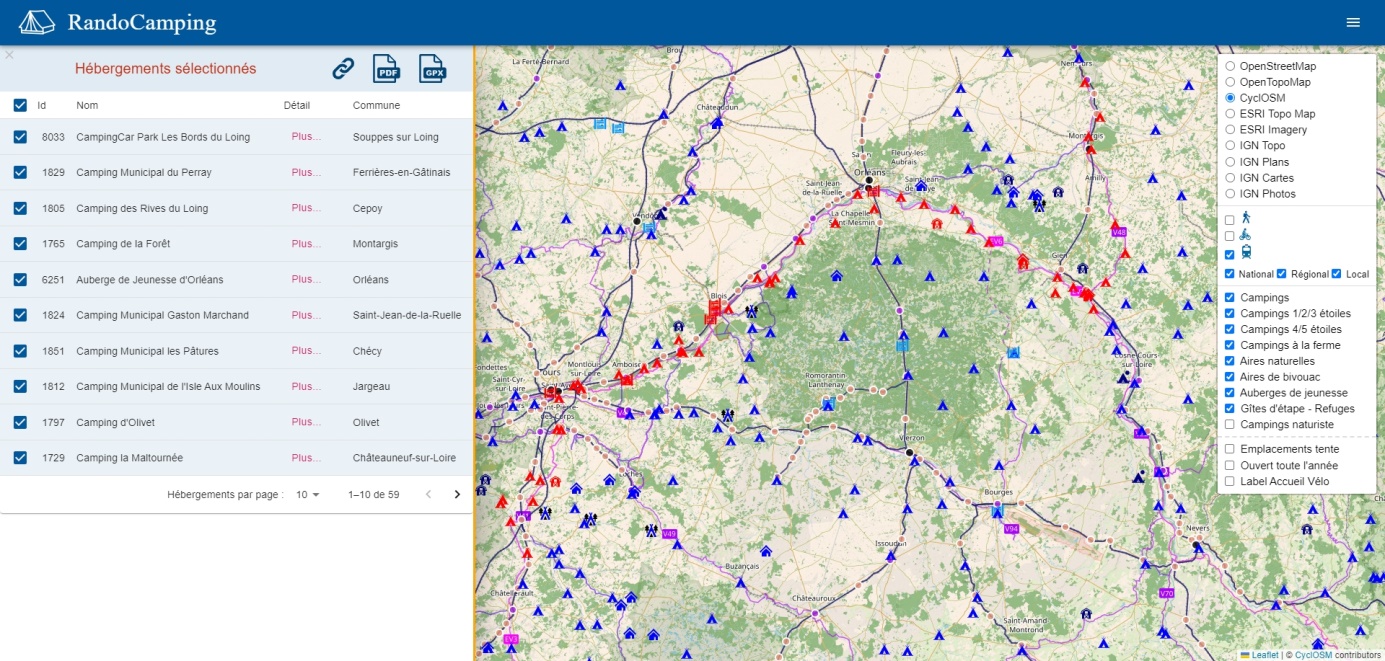Click the RandoCamping tent logo
The image size is (1385, 661).
tap(37, 22)
